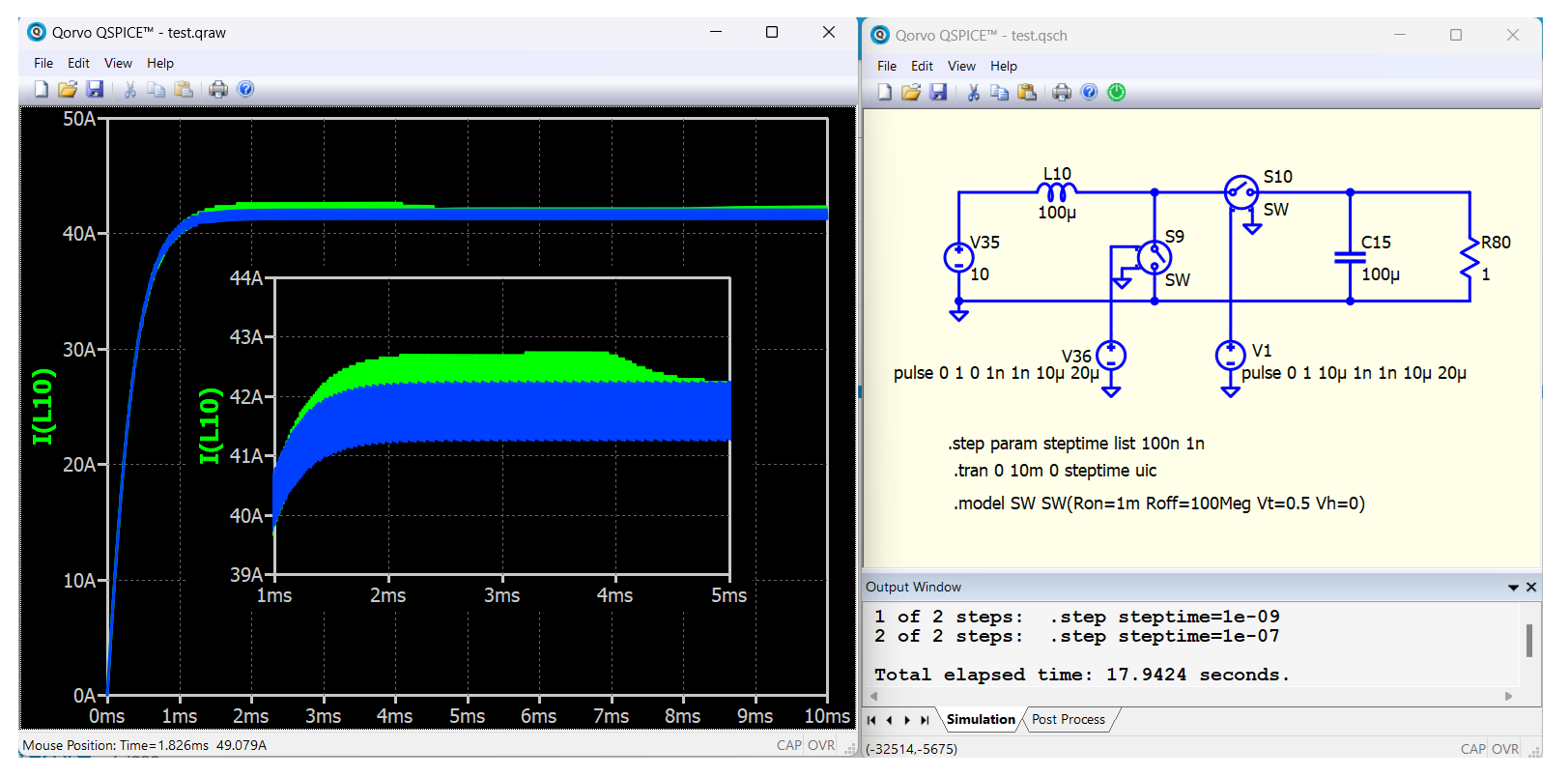The image size is (1568, 777).
Task: Select voltage source V1 symbol
Action: [1230, 356]
